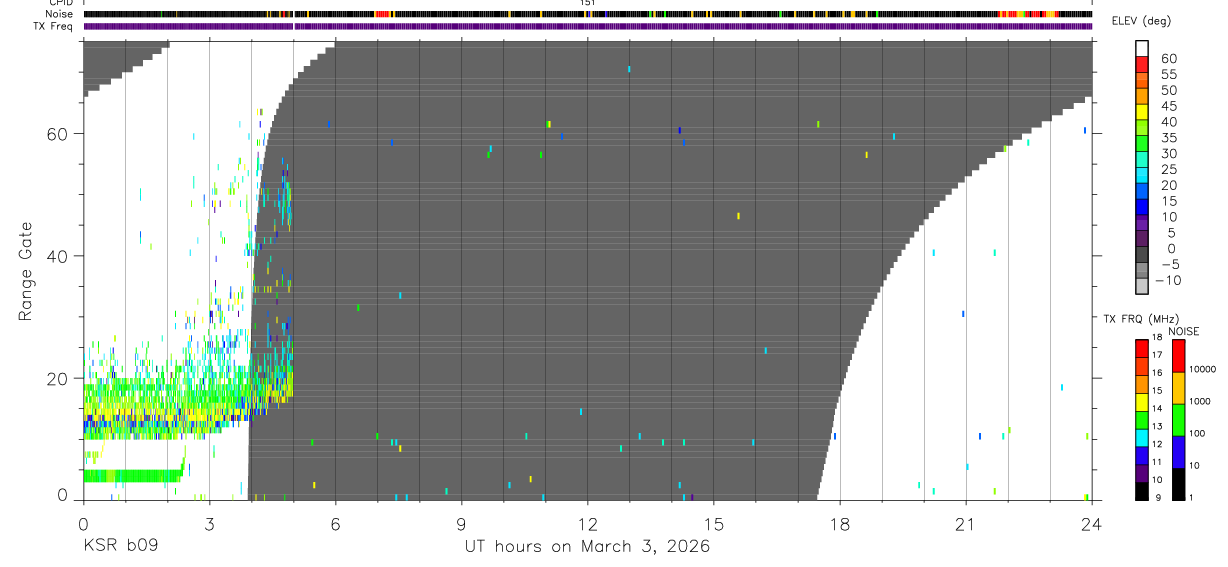The width and height of the screenshot is (1228, 567).
Task: Click the 45 label in ELEV legend
Action: (x=1169, y=106)
